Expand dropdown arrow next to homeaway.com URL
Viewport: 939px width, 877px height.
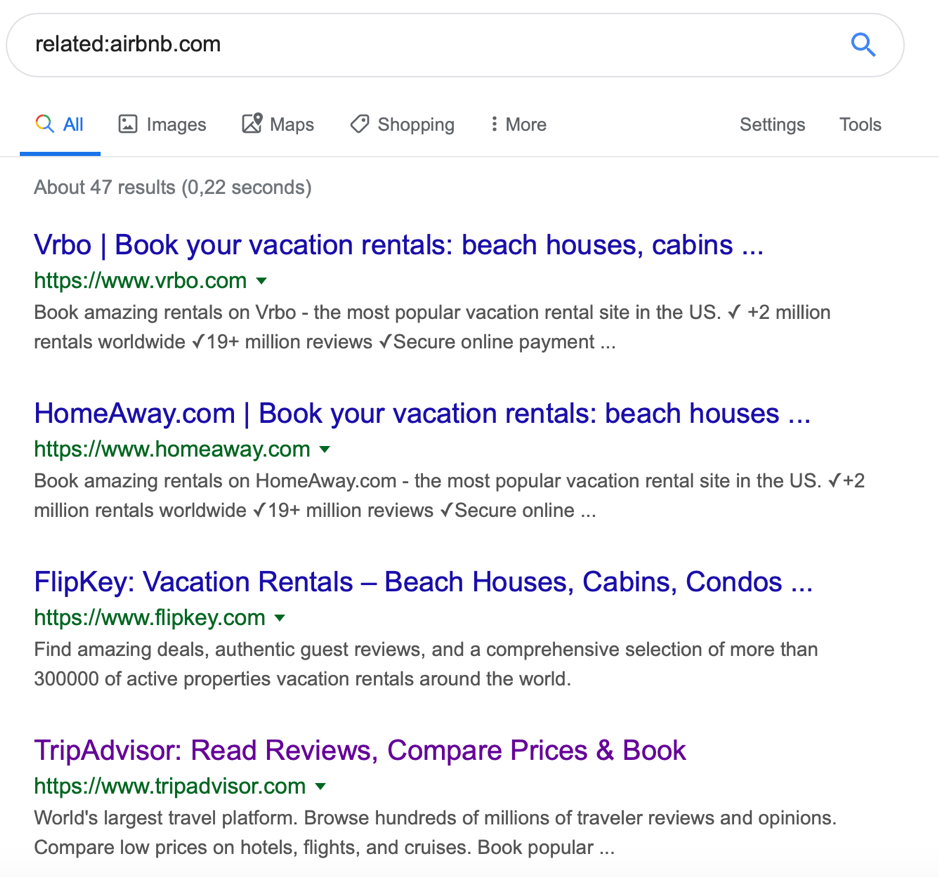pos(325,449)
